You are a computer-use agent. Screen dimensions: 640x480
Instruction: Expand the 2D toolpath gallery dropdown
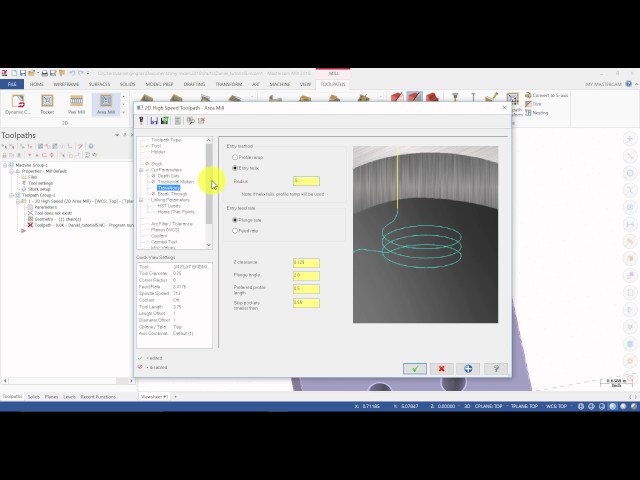point(124,112)
